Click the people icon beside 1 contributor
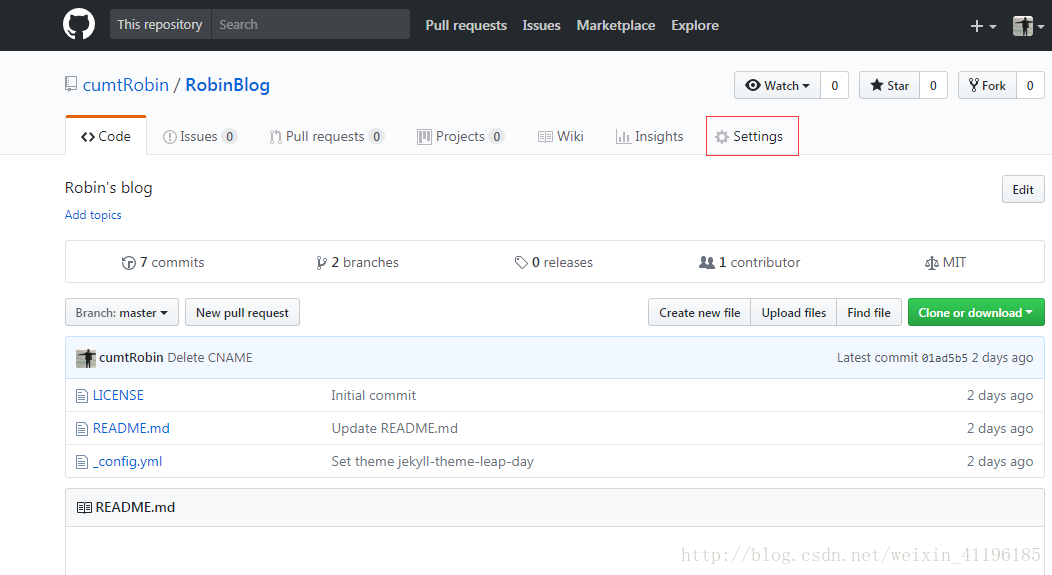This screenshot has height=575, width=1052. click(706, 262)
